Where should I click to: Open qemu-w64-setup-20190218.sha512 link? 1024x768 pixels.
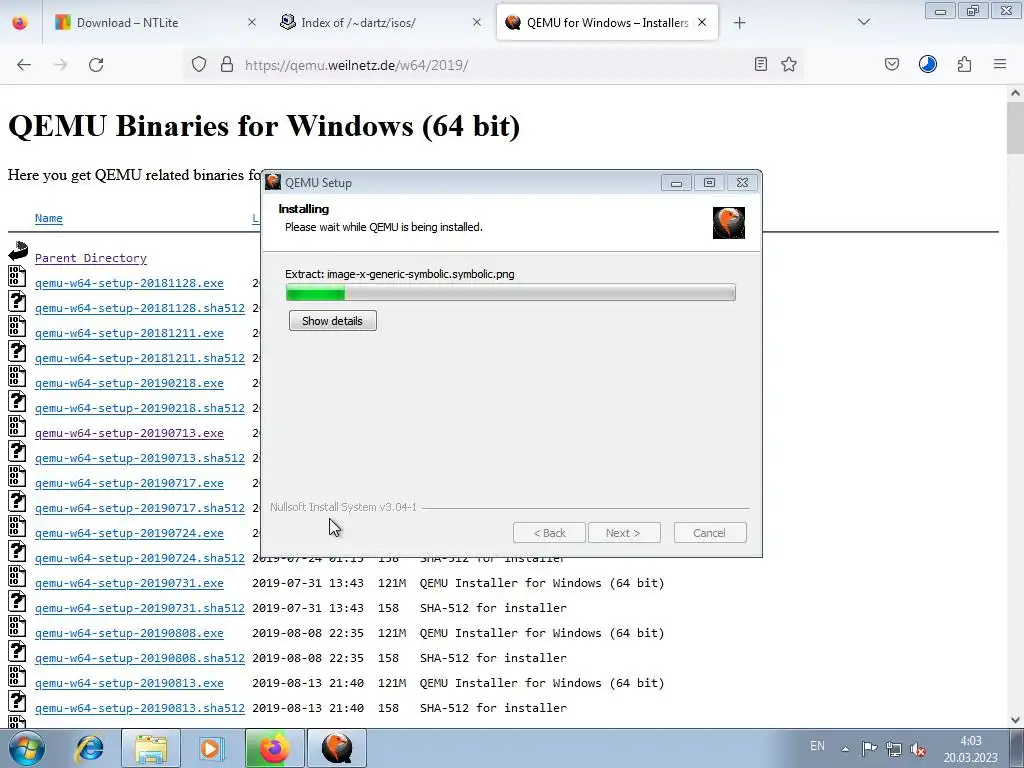click(x=140, y=408)
